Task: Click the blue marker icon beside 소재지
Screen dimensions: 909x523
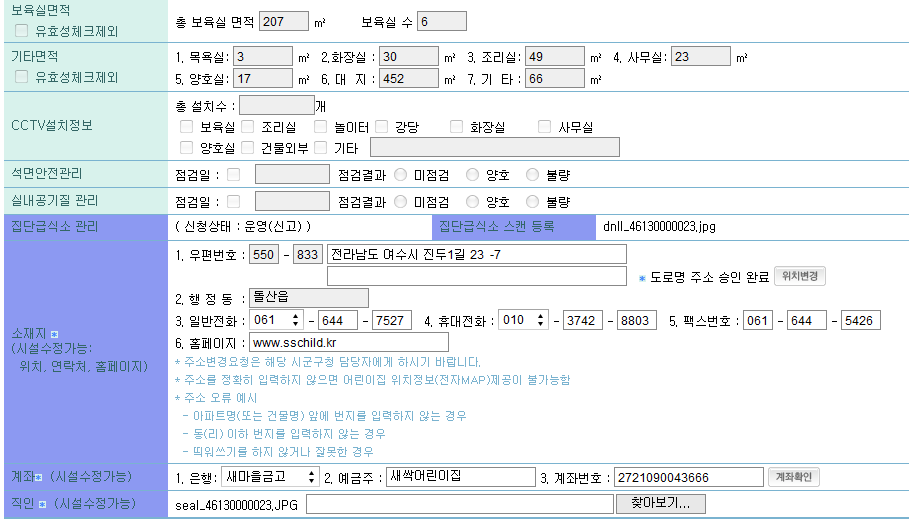Action: [54, 334]
